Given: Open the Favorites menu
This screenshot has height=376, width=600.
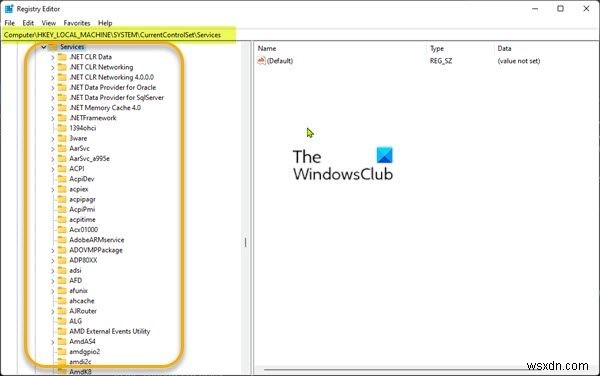Looking at the screenshot, I should tap(77, 23).
